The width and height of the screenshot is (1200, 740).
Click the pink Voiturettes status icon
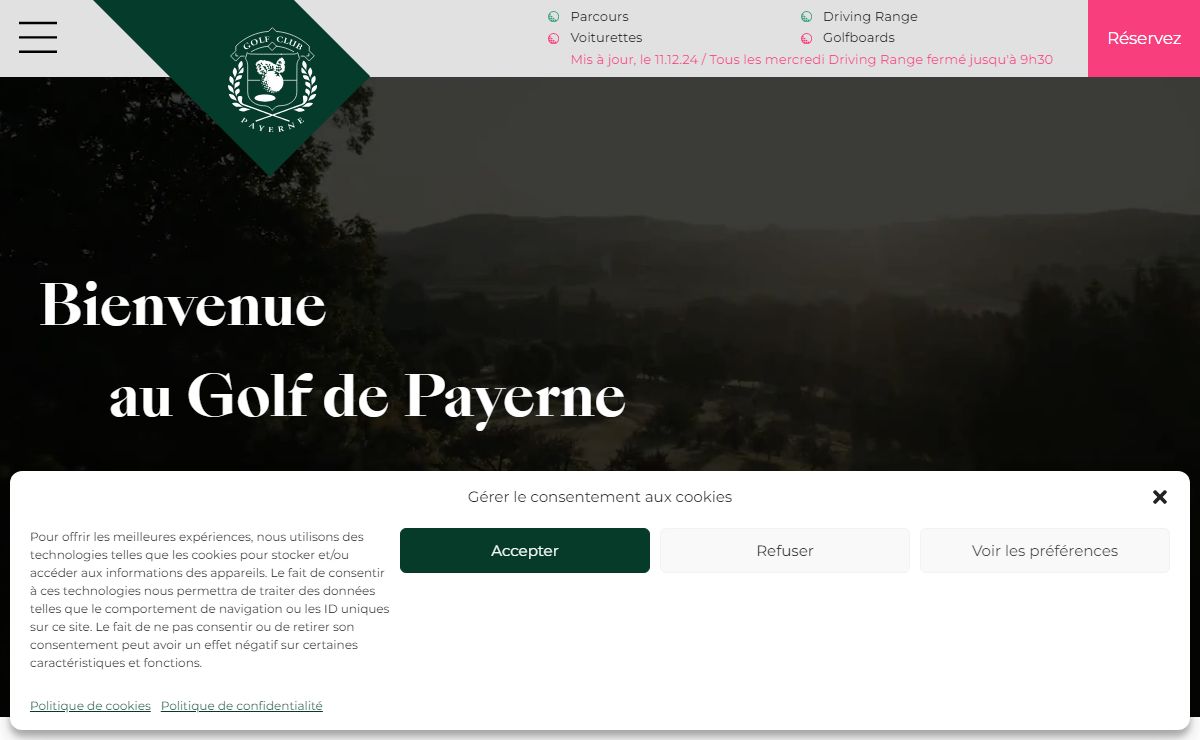point(554,38)
